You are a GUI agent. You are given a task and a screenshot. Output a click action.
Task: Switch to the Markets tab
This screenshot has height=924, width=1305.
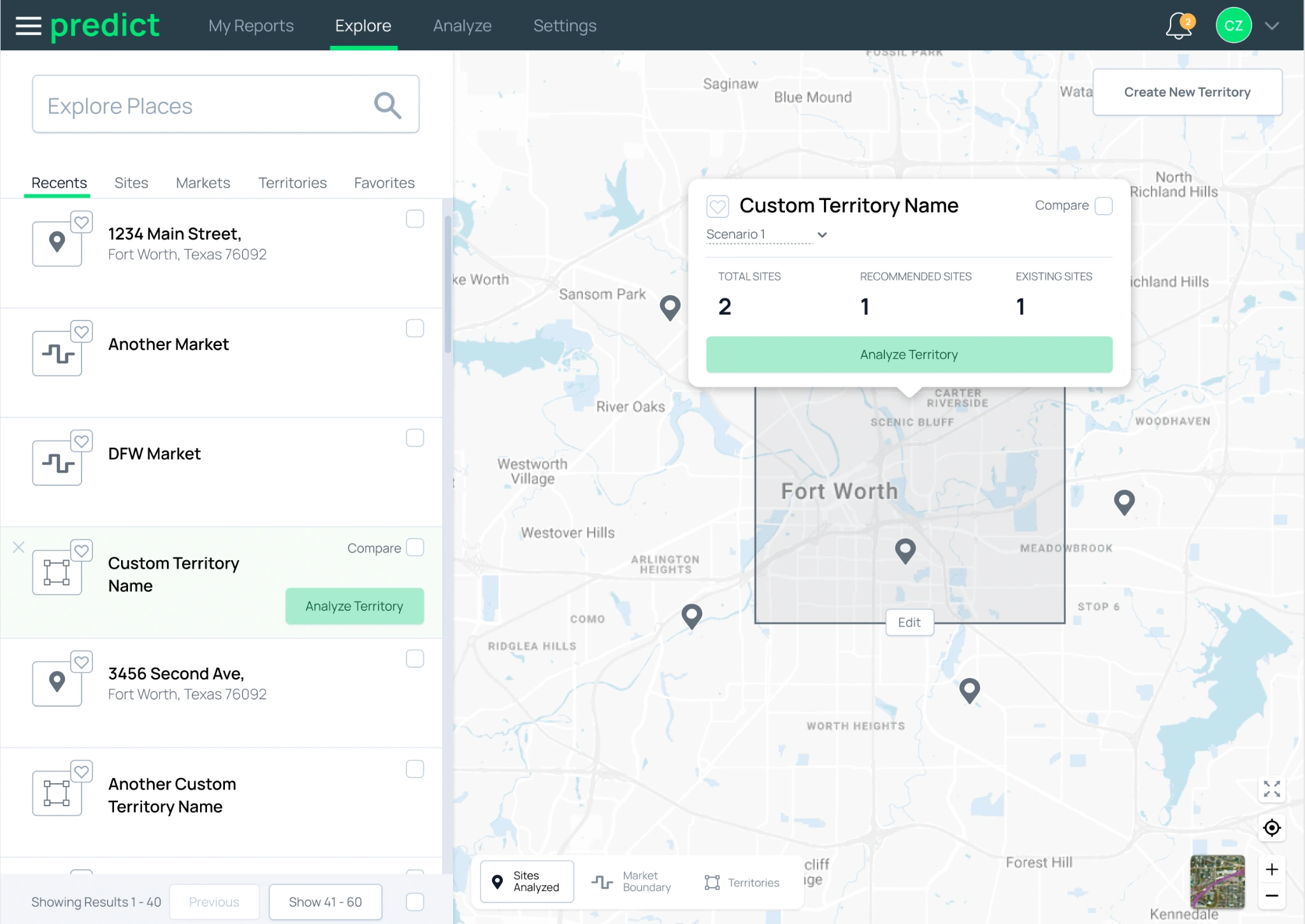click(203, 183)
